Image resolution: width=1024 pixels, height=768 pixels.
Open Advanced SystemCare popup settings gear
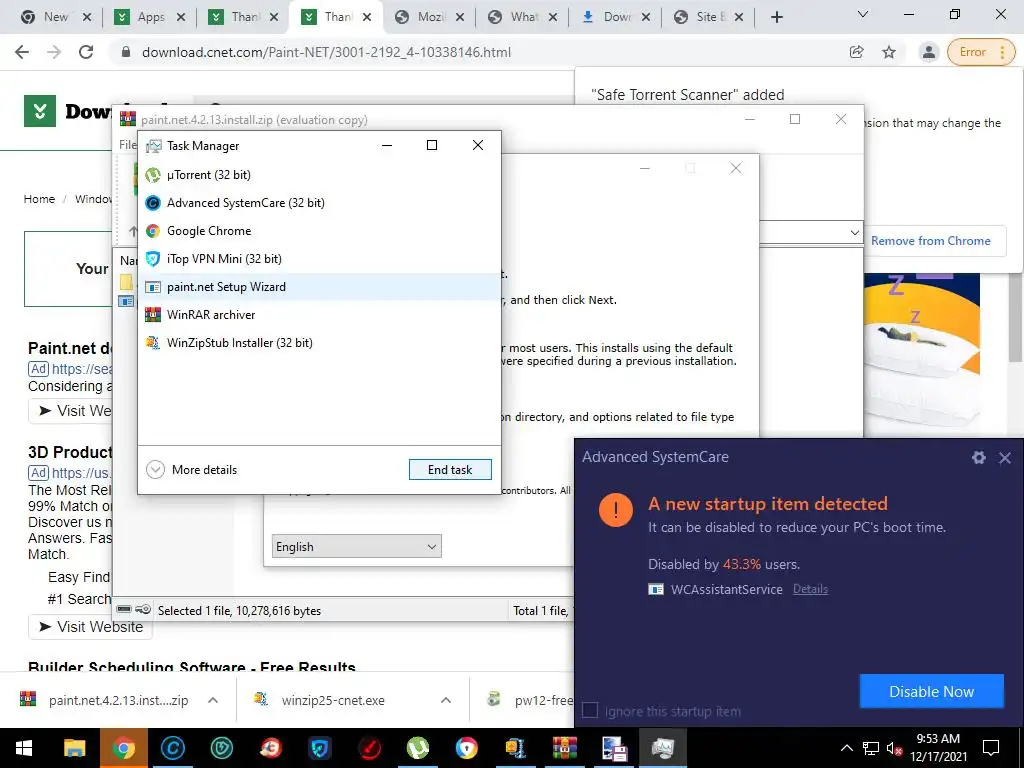978,458
